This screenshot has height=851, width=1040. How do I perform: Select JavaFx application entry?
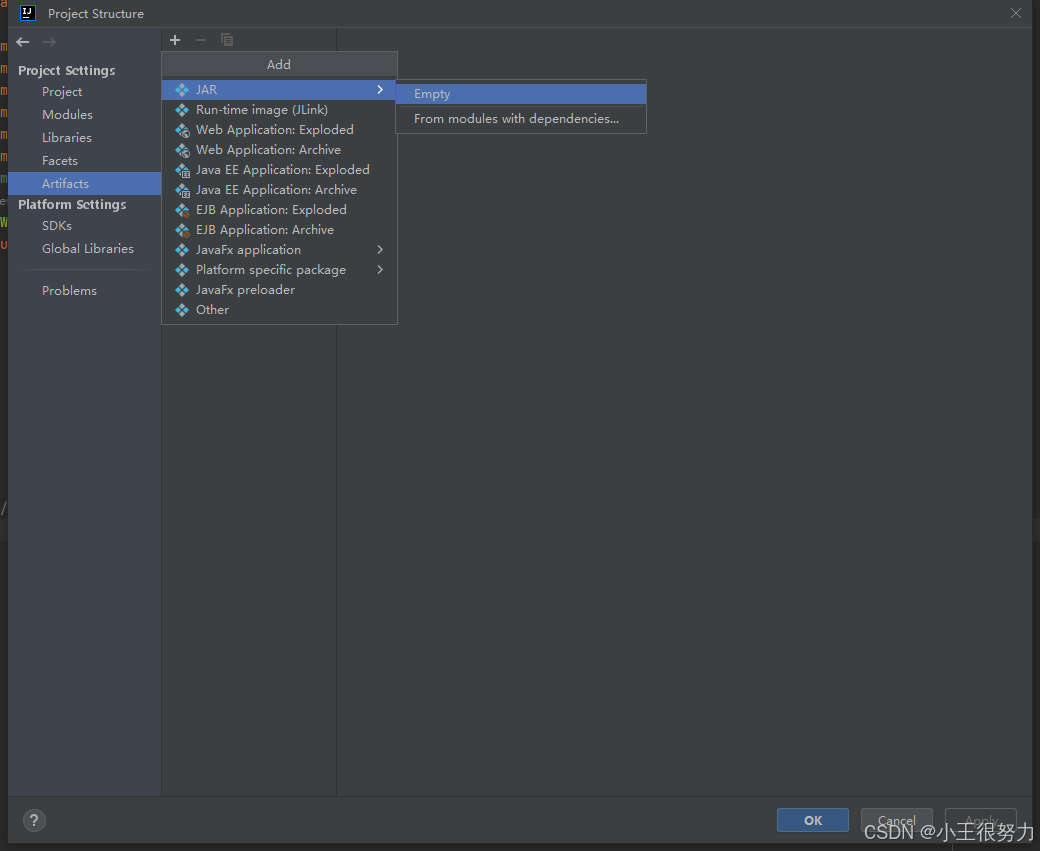[x=279, y=249]
